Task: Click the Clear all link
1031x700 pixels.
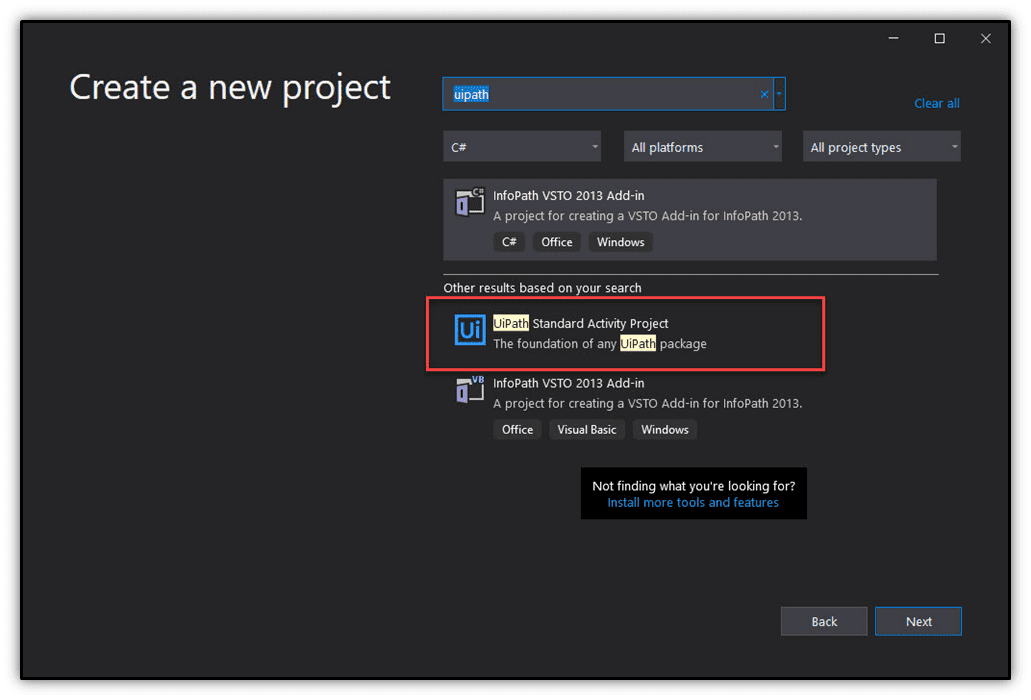Action: (x=936, y=103)
